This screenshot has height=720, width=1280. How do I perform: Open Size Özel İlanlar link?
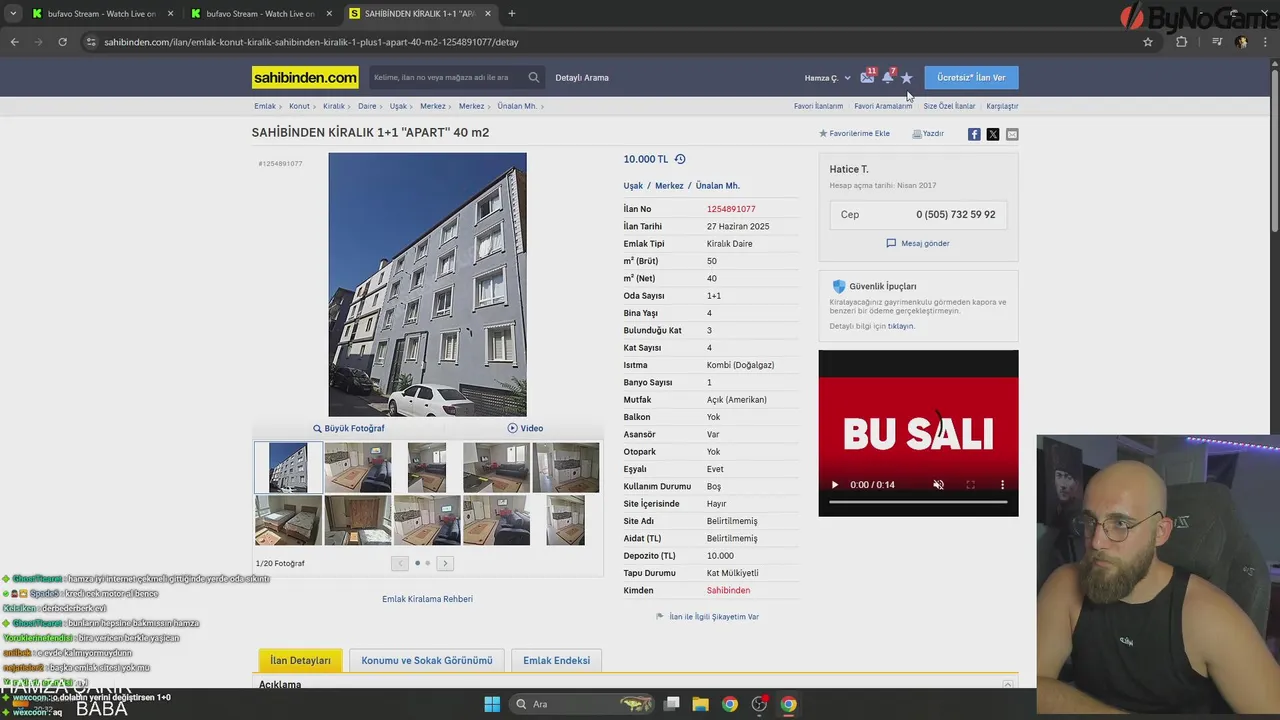949,106
